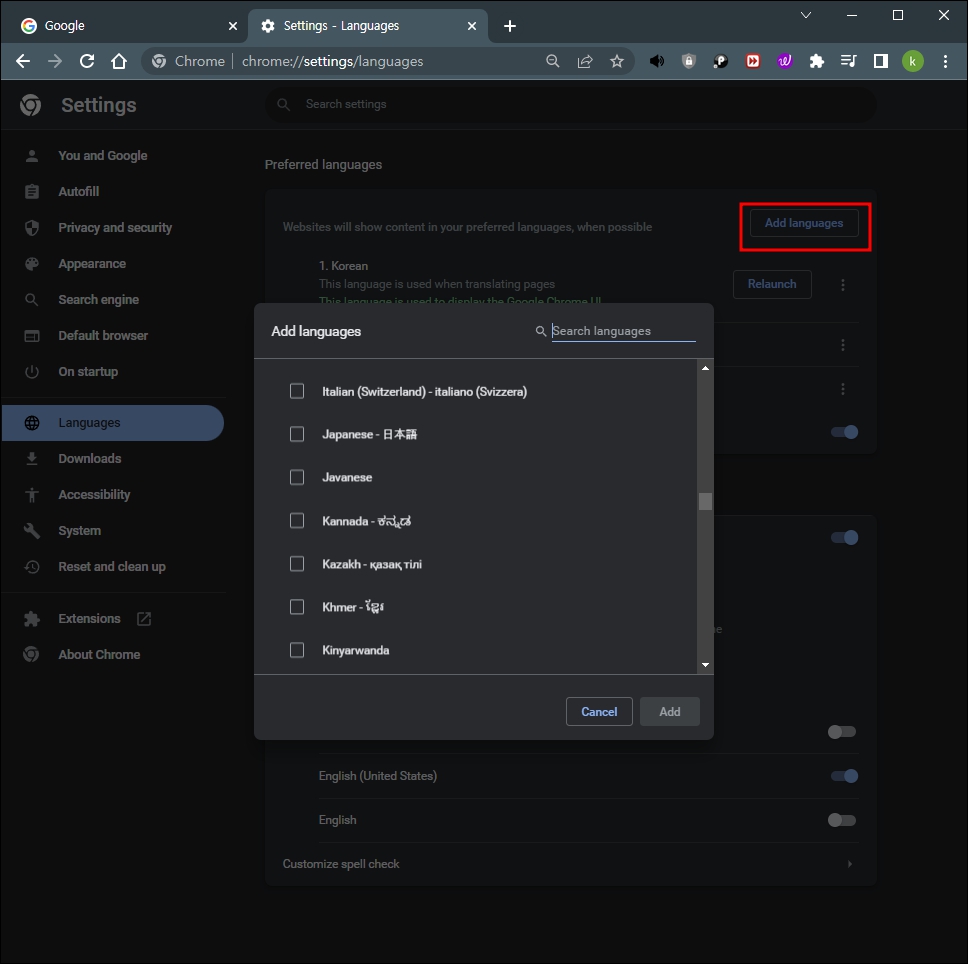Screen dimensions: 968x964
Task: Open the home page icon
Action: pos(119,61)
